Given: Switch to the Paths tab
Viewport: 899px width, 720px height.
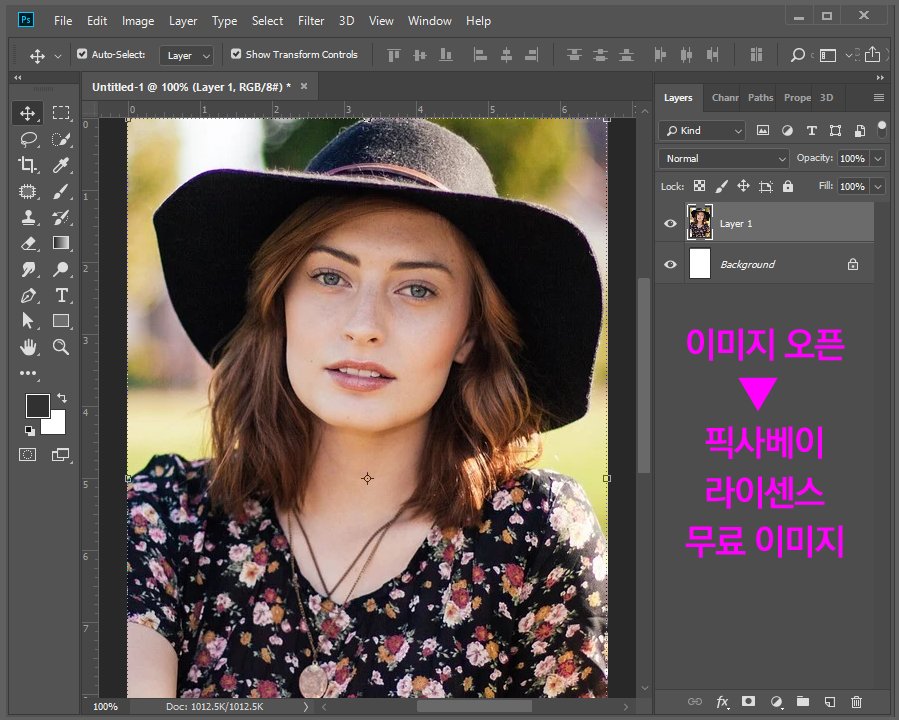Looking at the screenshot, I should 760,98.
